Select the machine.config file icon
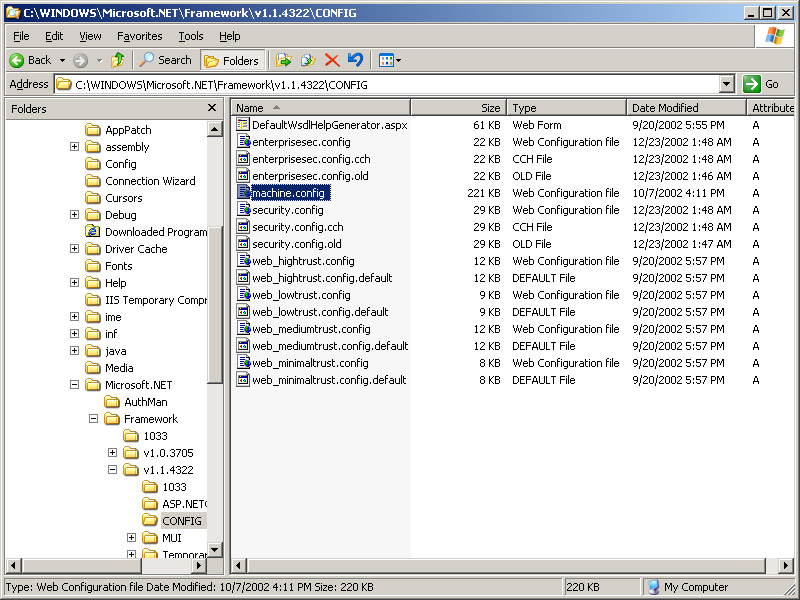Screen dimensions: 800x600 tap(243, 193)
